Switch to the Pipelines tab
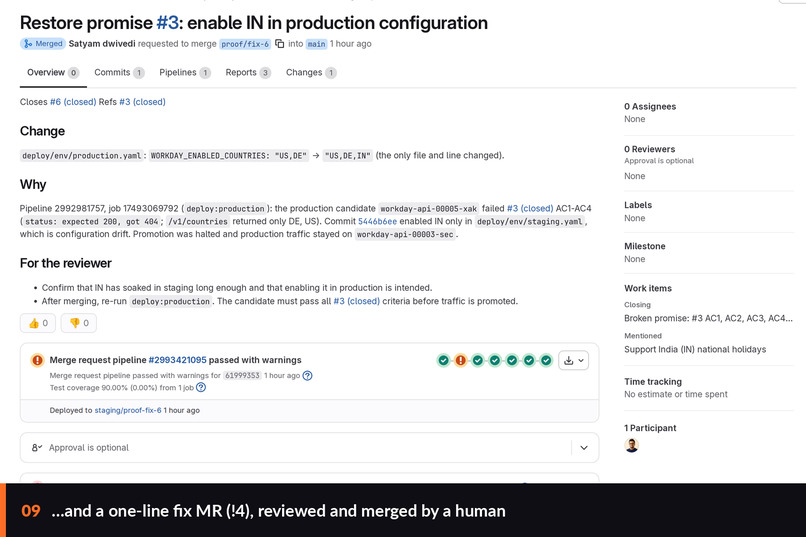 [x=185, y=72]
